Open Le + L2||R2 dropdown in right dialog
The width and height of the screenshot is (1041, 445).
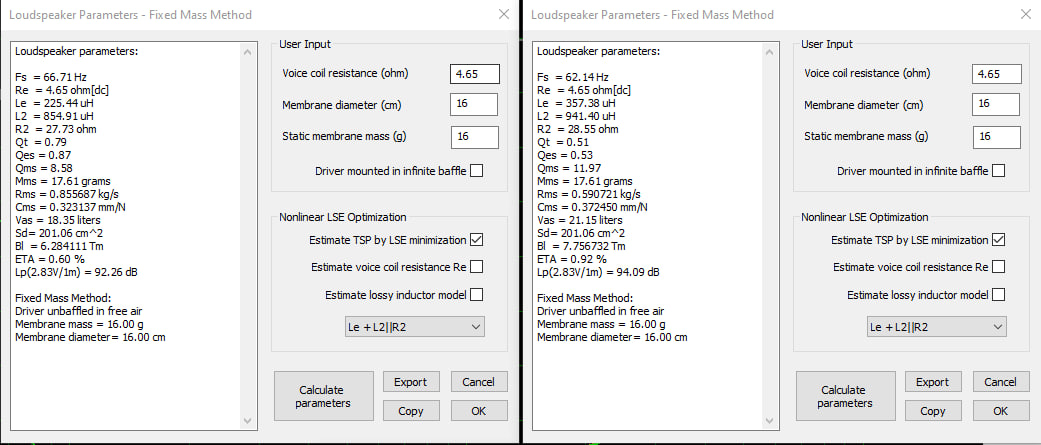[937, 327]
